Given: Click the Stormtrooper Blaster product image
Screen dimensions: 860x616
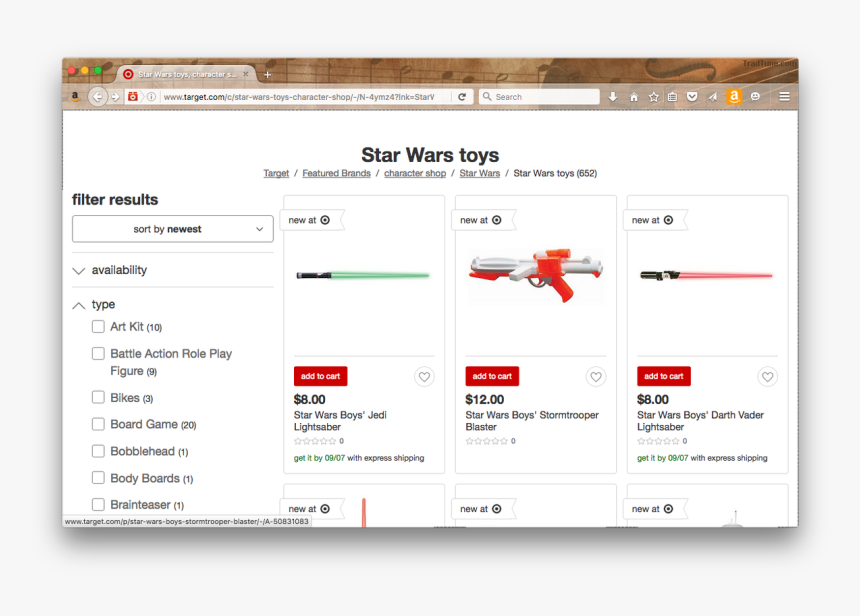Looking at the screenshot, I should click(x=536, y=274).
